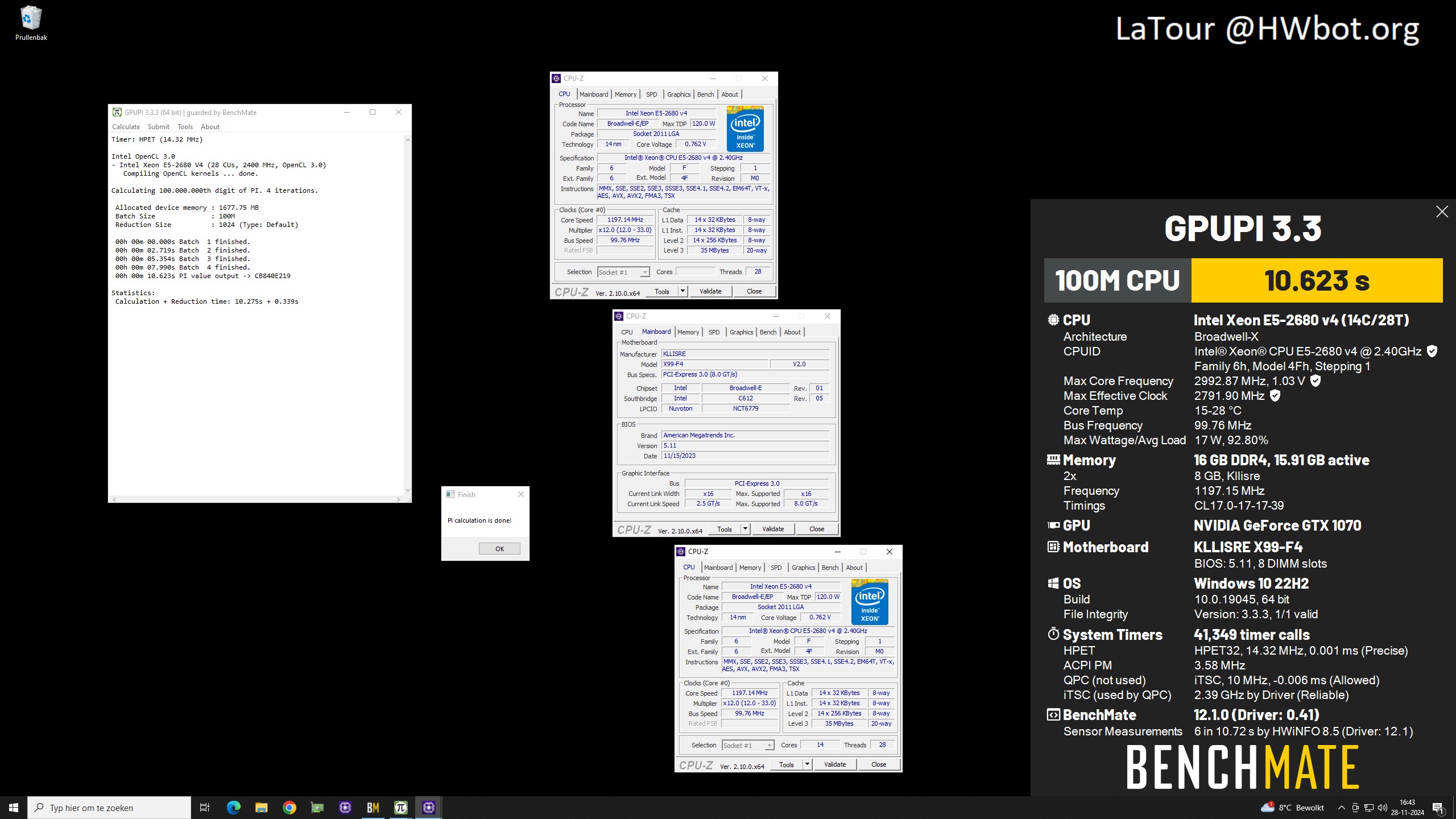Image resolution: width=1456 pixels, height=819 pixels.
Task: Click GPUPI vertical scrollbar down arrow
Action: pos(408,490)
